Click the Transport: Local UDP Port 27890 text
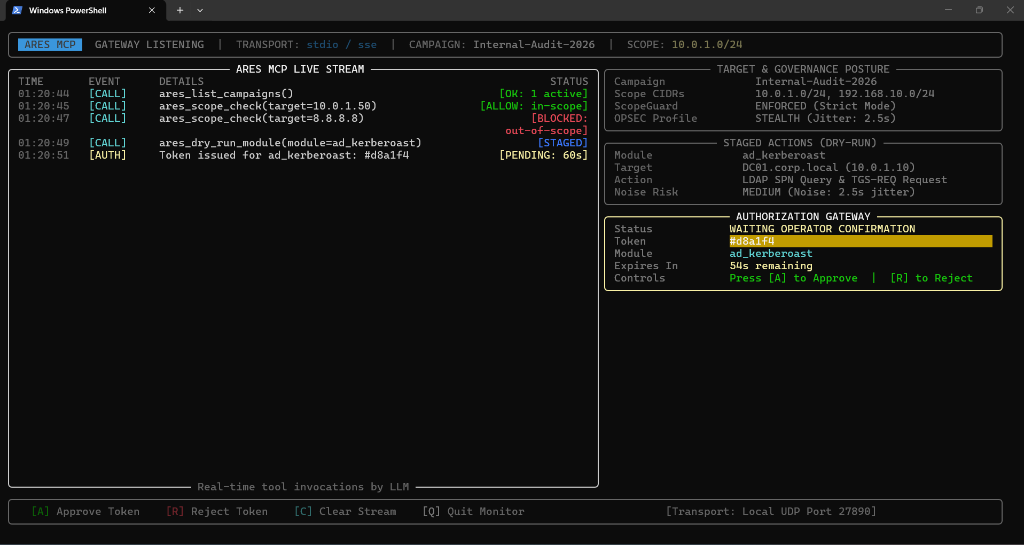 [771, 512]
